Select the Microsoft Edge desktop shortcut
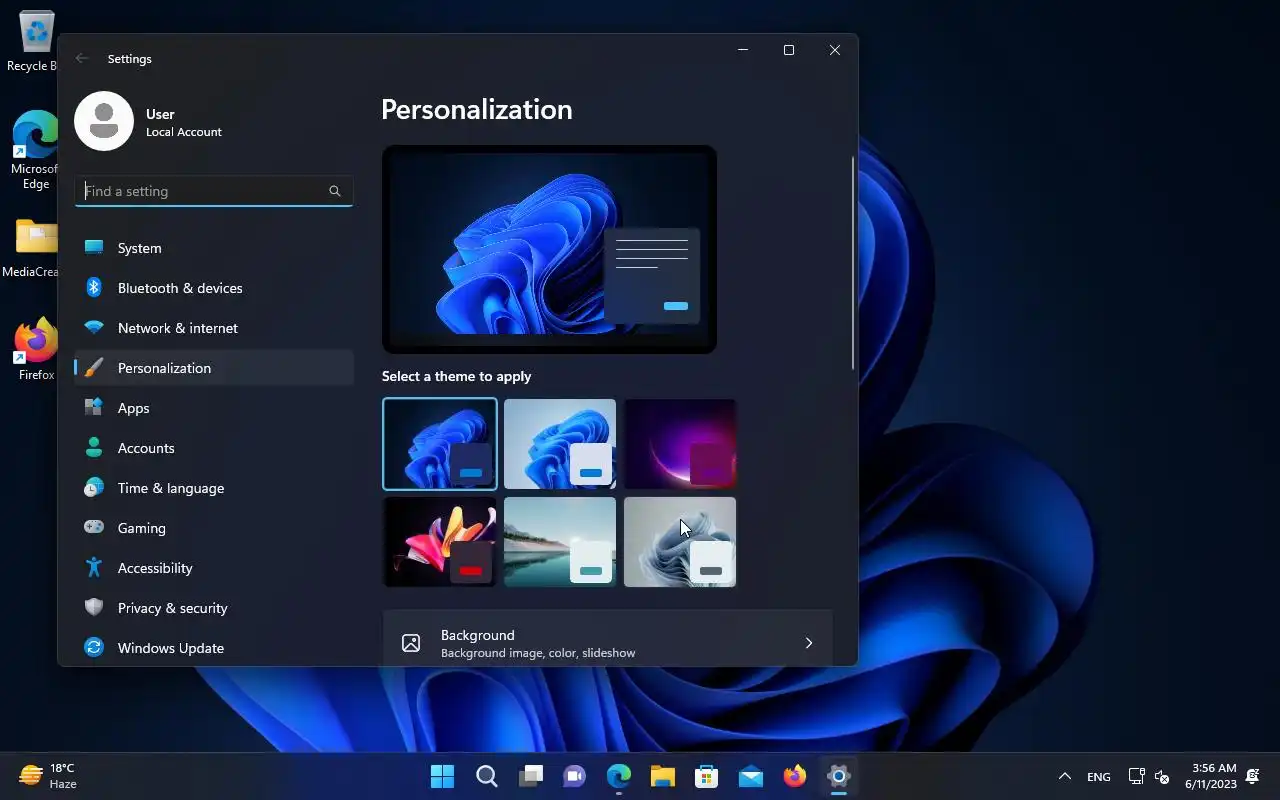The height and width of the screenshot is (800, 1280). pos(36,150)
